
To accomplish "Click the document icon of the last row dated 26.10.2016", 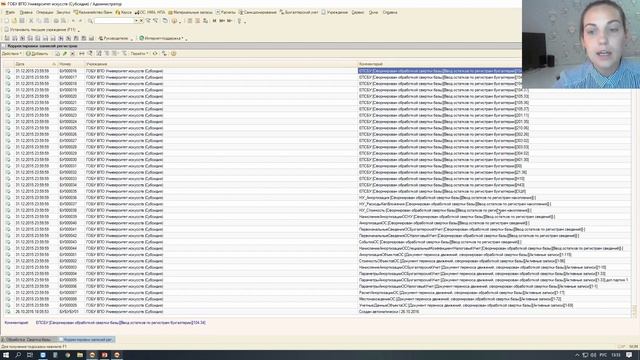I will pos(8,311).
